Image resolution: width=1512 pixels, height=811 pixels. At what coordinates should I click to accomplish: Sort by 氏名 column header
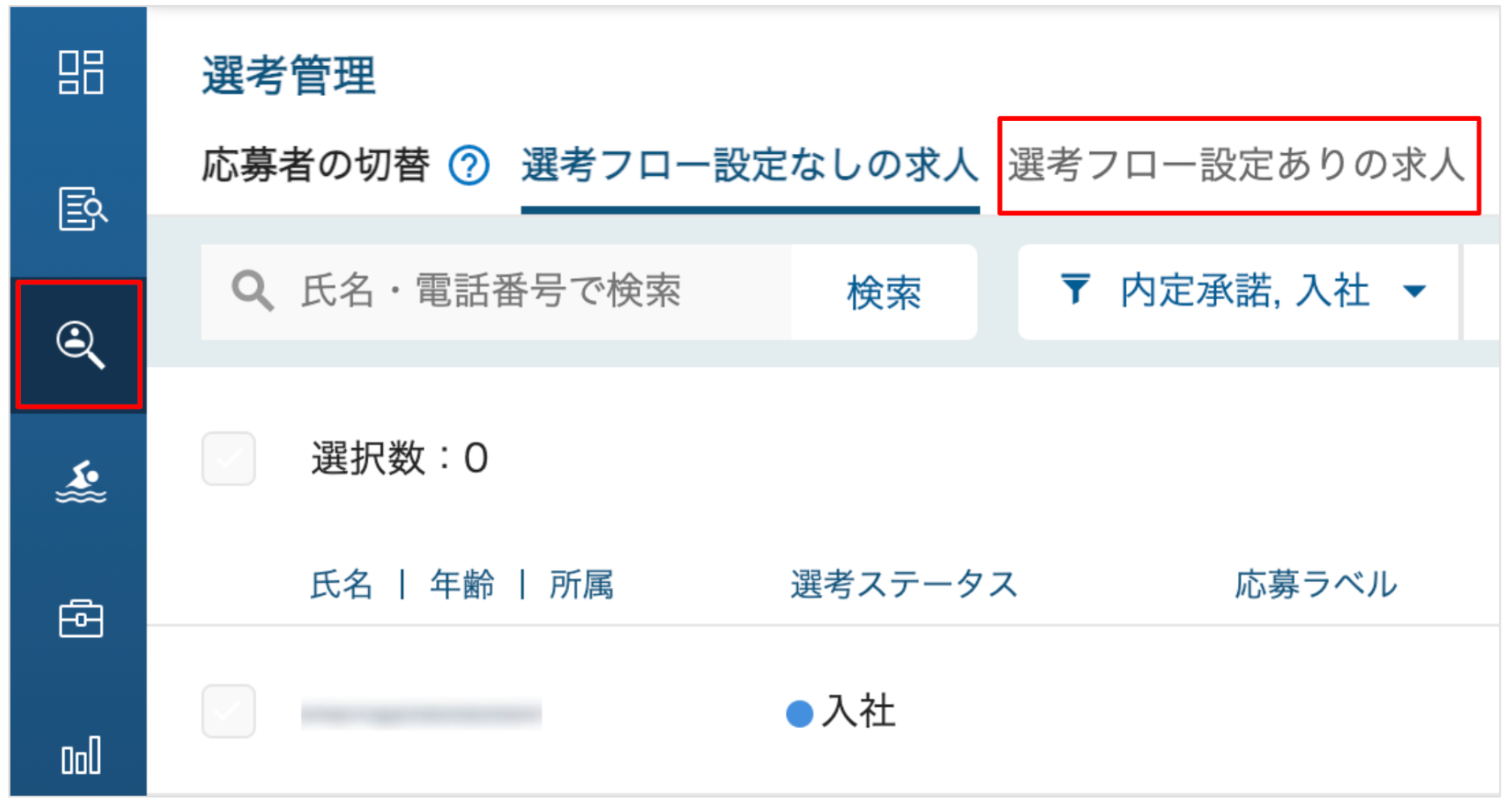click(x=342, y=584)
